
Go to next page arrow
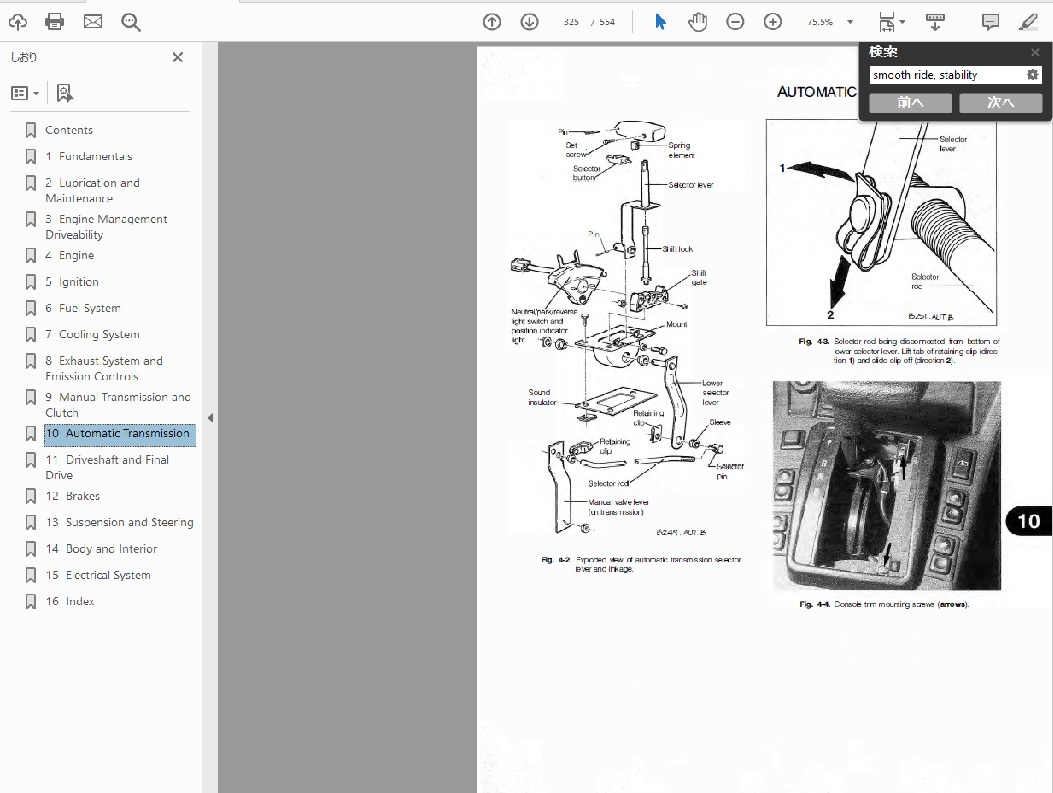[529, 21]
